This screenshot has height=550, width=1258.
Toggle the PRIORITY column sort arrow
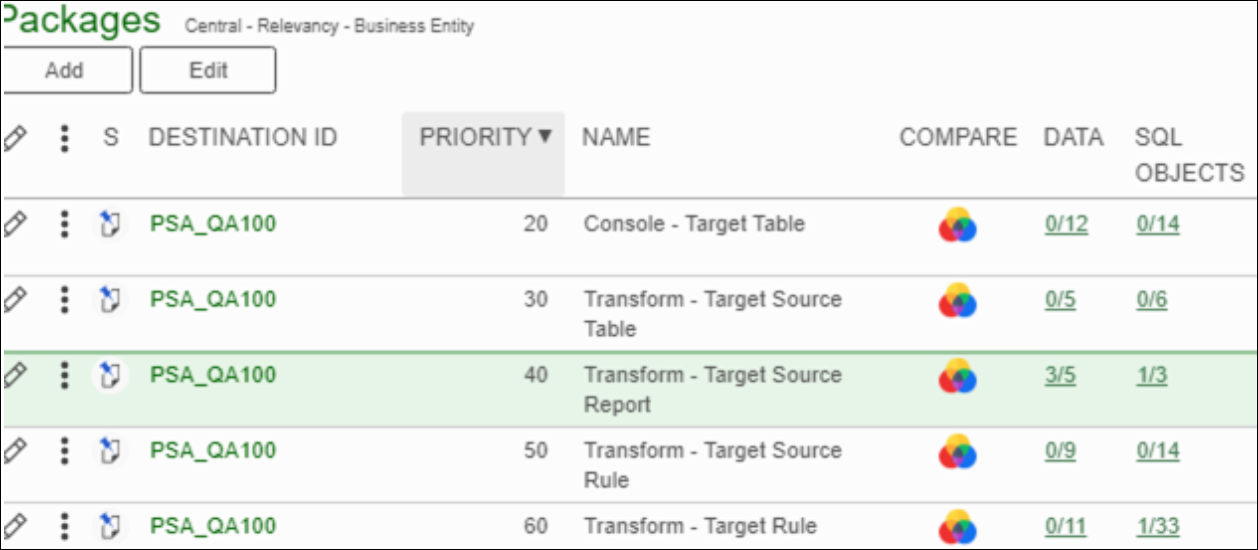545,137
